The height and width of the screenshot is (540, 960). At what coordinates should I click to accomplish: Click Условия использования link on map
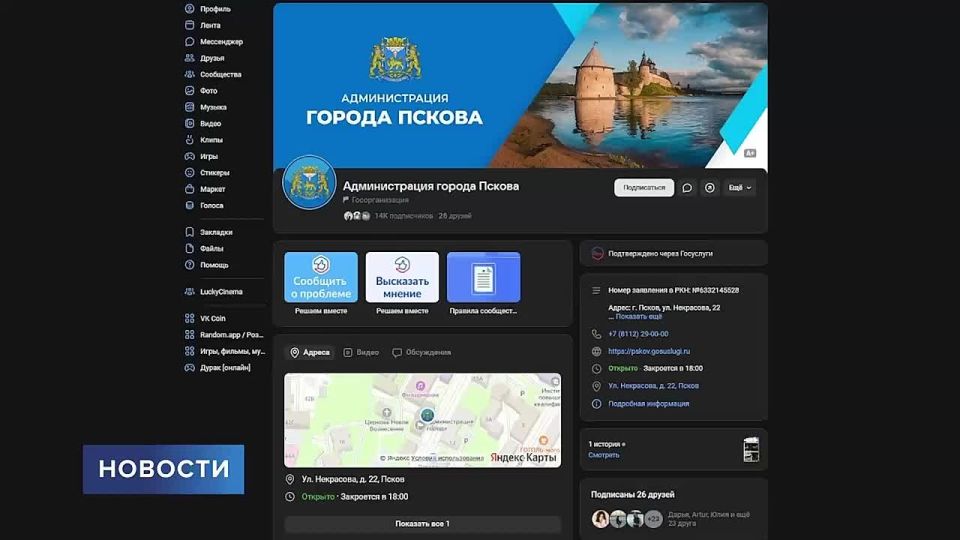tap(447, 458)
